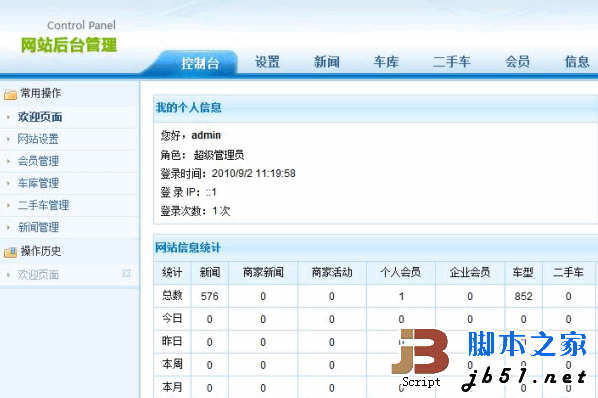Open 欢迎页面 entry in 操作历史
Screen dimensions: 598x398
pyautogui.click(x=38, y=274)
